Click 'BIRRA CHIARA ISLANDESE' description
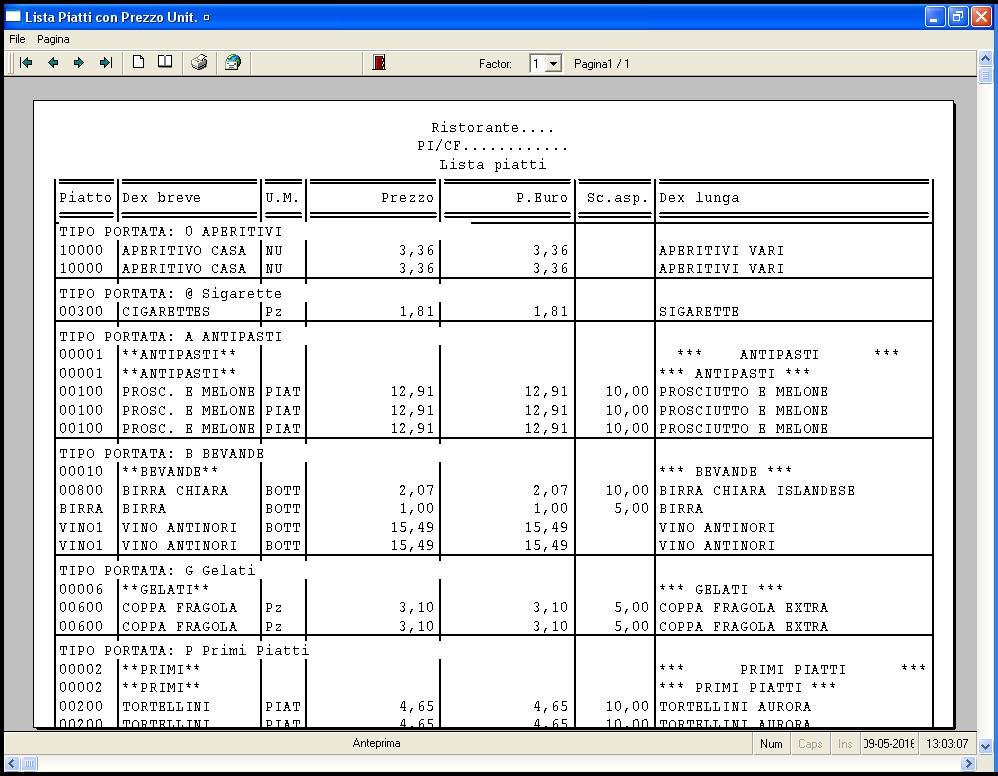This screenshot has width=998, height=776. (x=757, y=490)
